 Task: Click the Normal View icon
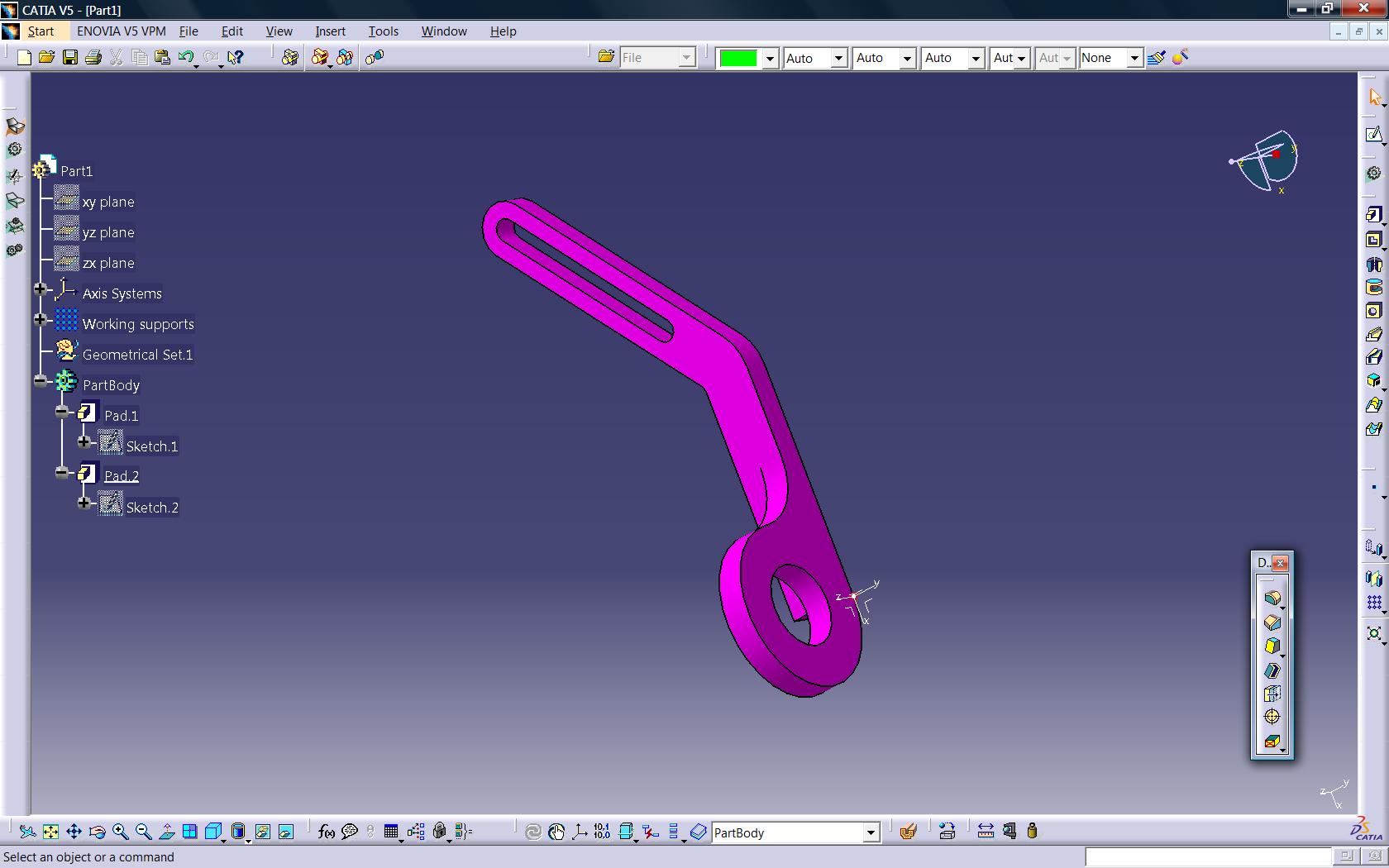point(166,832)
